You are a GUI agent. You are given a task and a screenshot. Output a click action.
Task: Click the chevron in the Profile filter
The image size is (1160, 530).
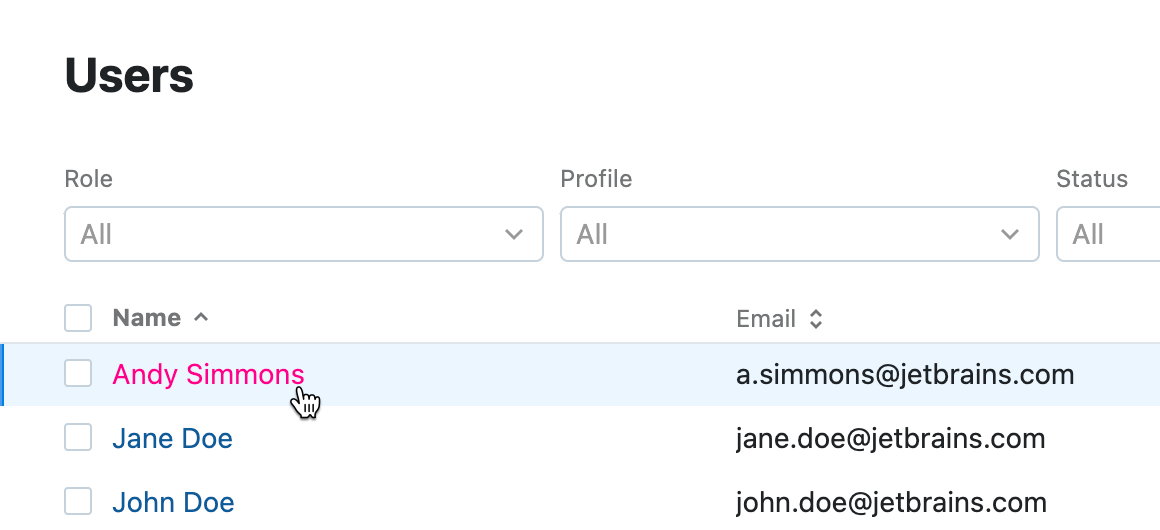click(x=1010, y=235)
